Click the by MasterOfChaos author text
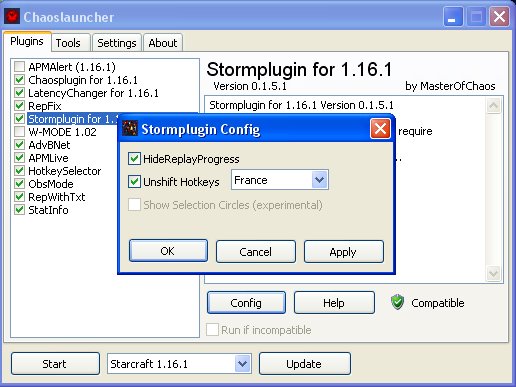516x387 pixels. click(450, 86)
